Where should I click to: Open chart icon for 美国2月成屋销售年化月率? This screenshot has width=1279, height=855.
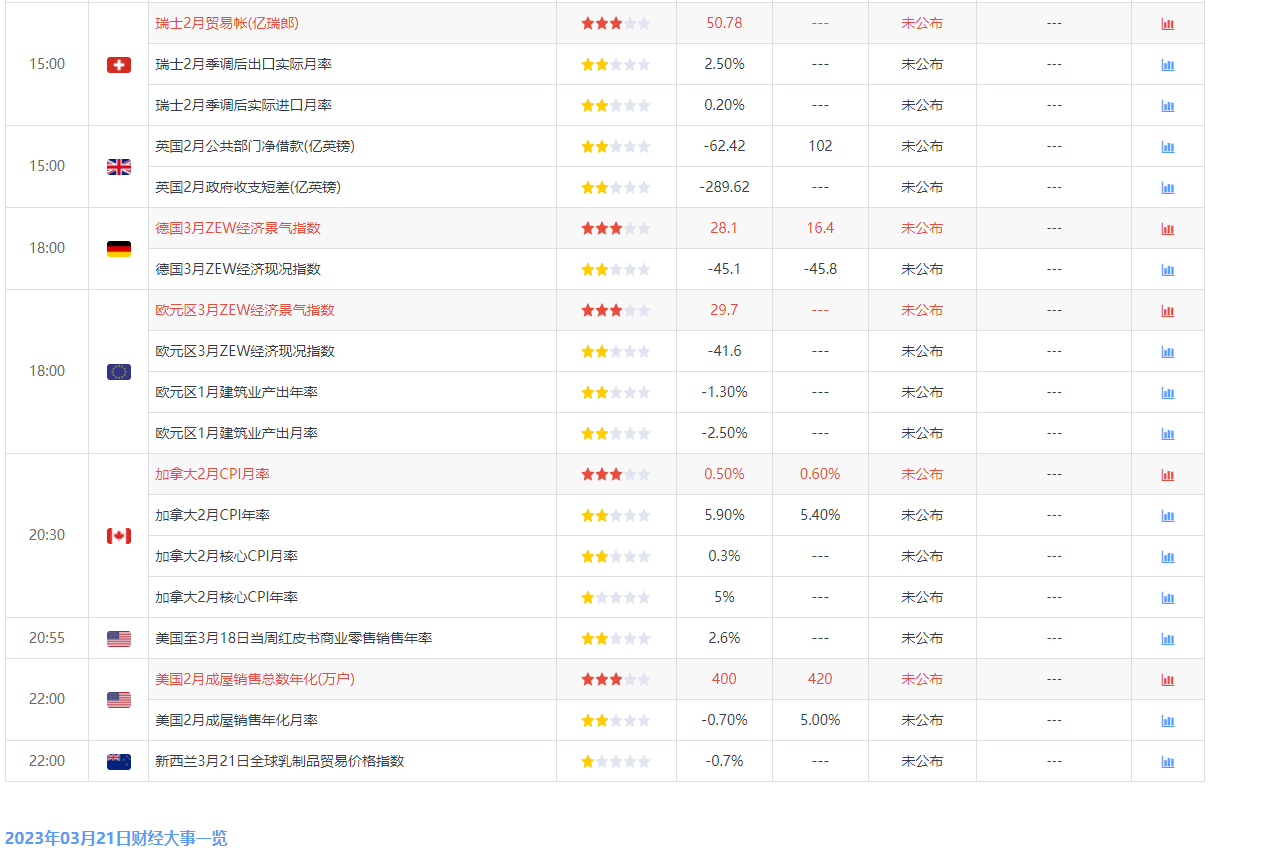click(x=1167, y=721)
